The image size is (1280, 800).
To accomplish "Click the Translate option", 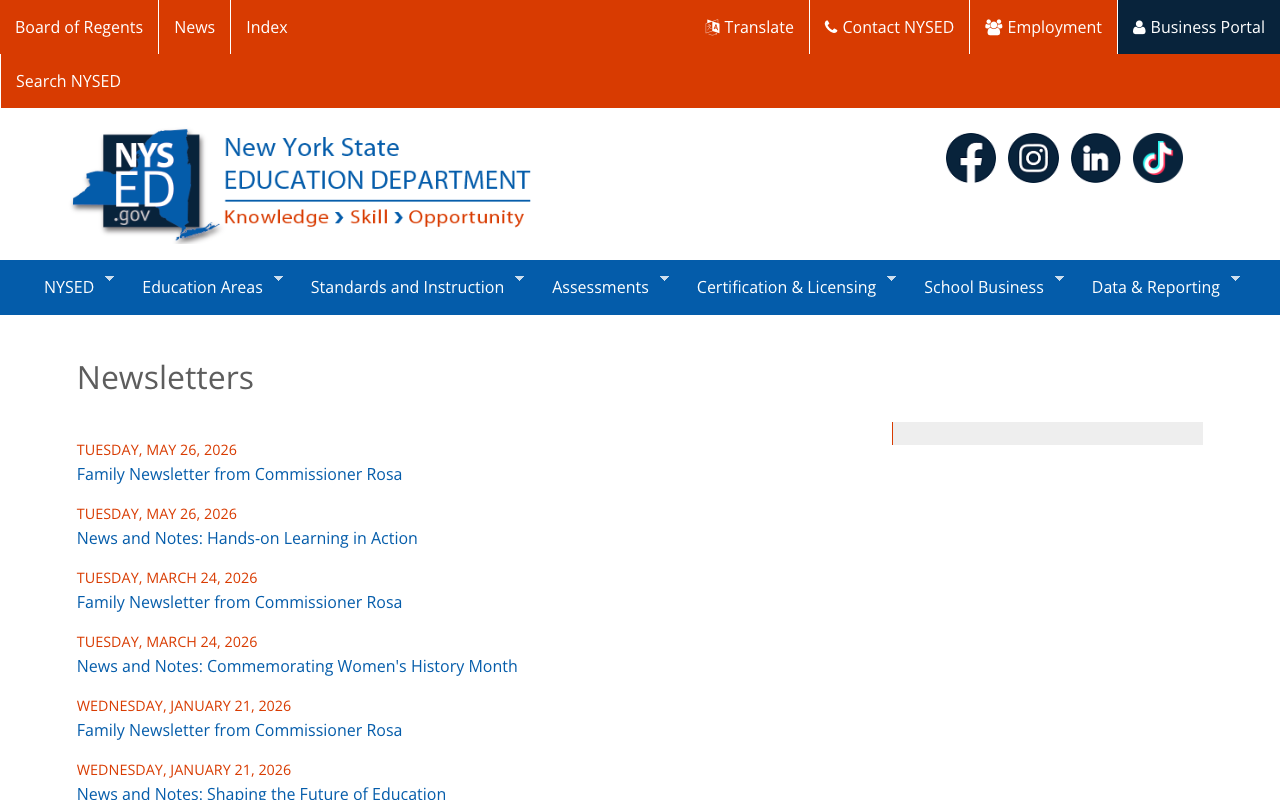I will (749, 27).
